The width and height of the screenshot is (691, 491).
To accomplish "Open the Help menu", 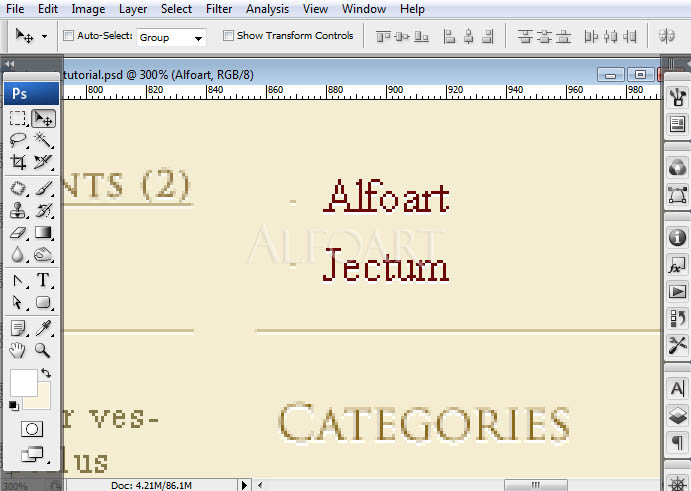I will point(412,9).
